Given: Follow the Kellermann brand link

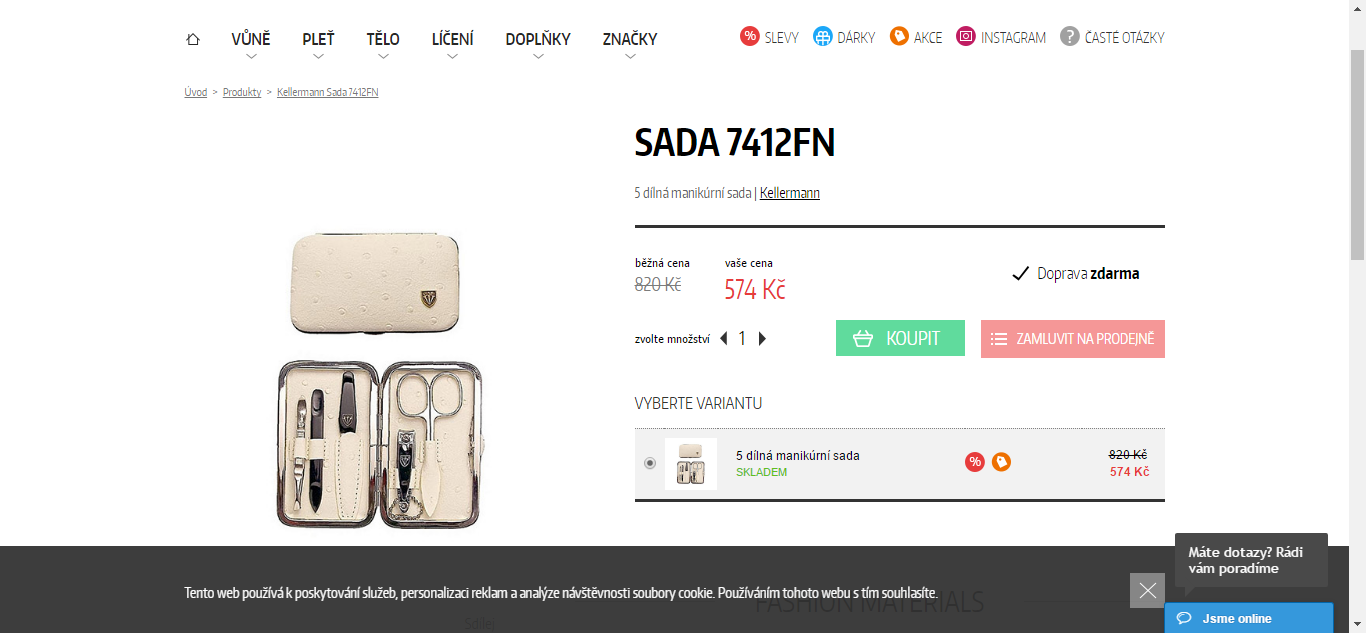Looking at the screenshot, I should (x=790, y=193).
